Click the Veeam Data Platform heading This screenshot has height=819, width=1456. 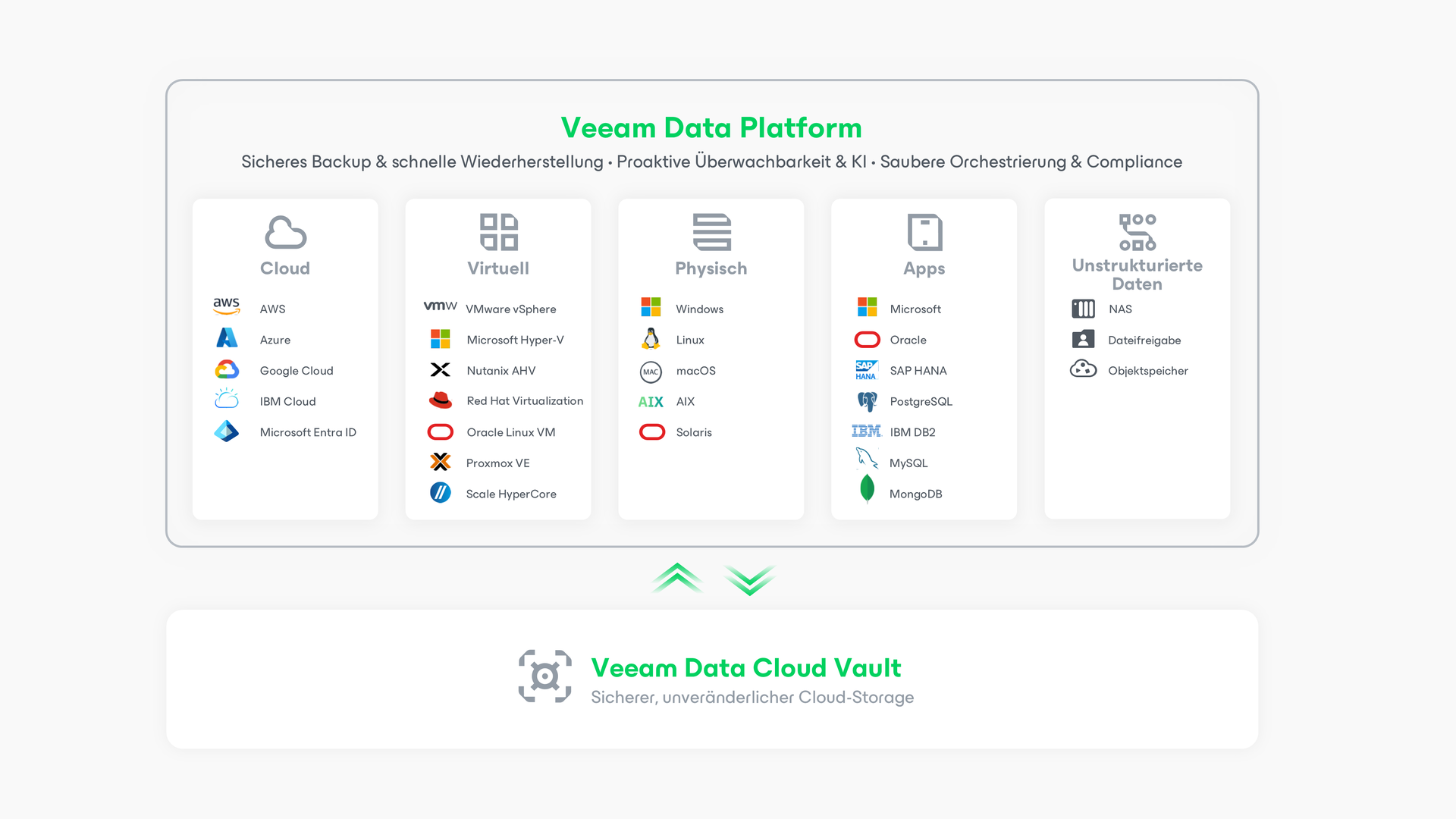711,127
